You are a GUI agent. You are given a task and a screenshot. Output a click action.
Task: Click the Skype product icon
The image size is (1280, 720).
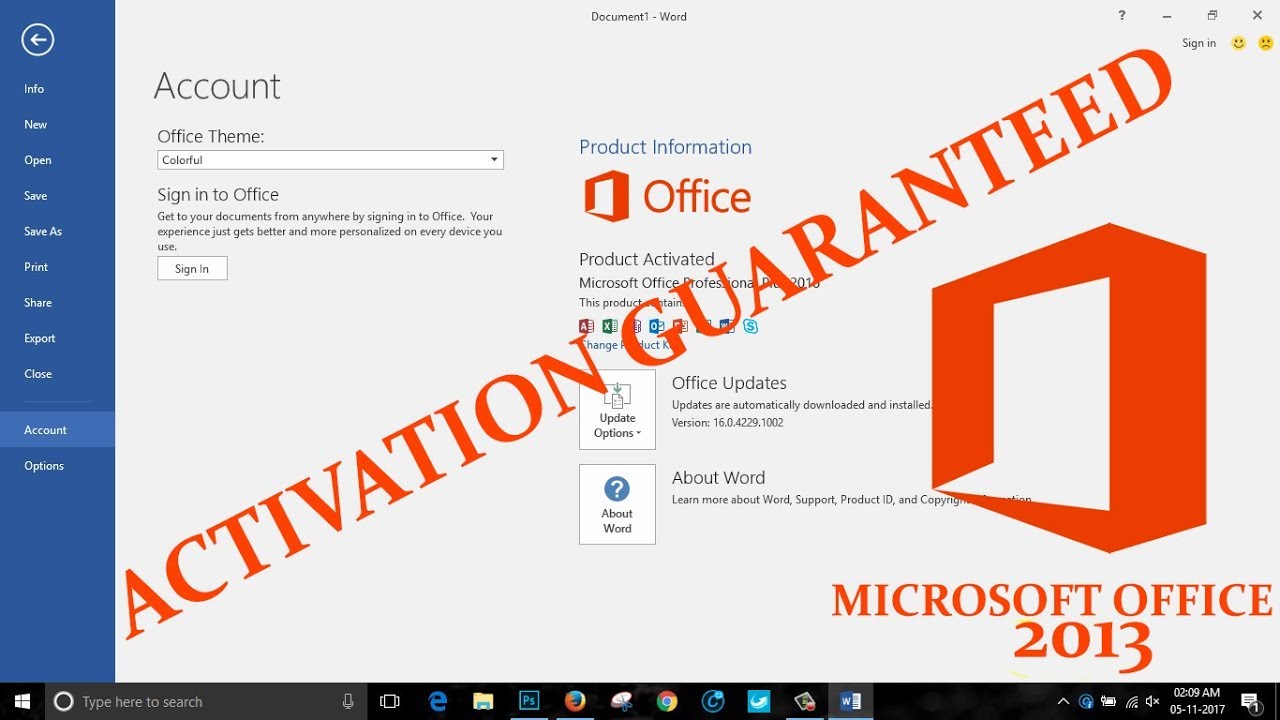751,326
